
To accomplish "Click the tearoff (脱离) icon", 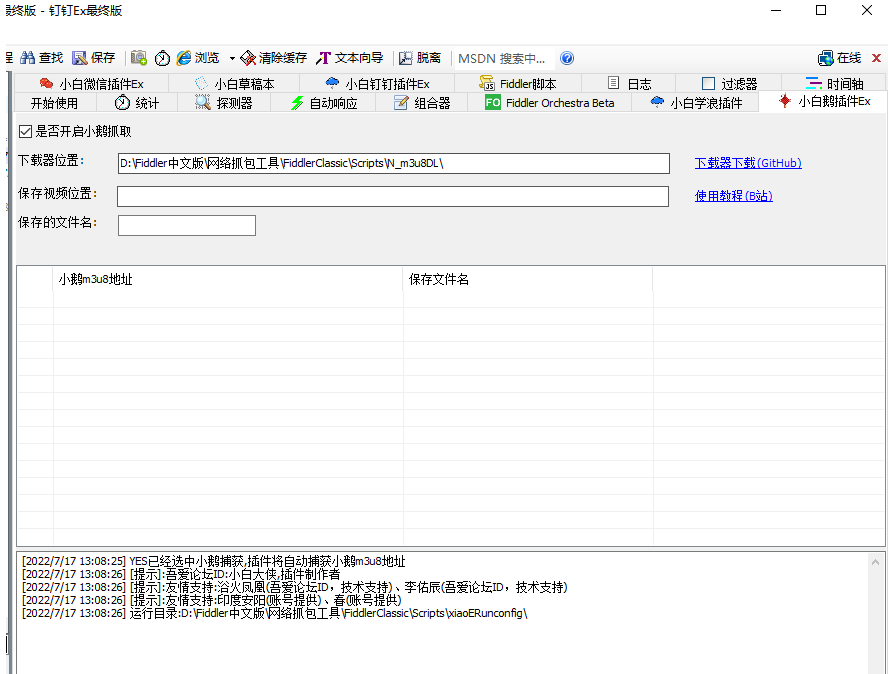I will (x=405, y=58).
